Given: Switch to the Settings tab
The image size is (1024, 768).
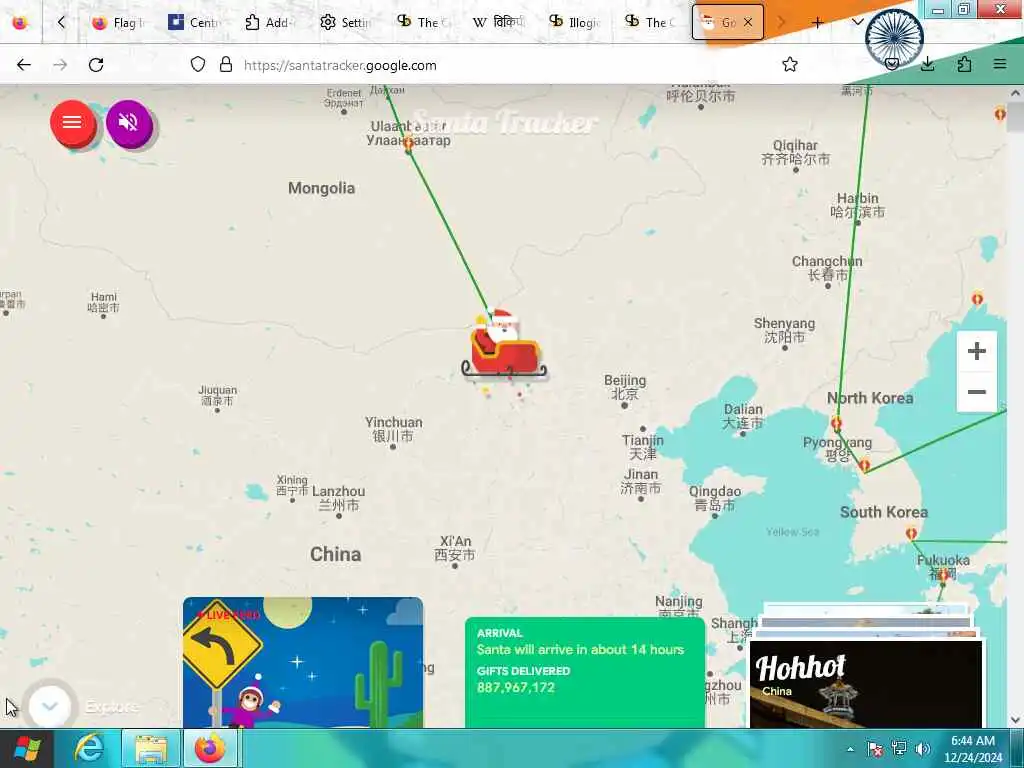Looking at the screenshot, I should coord(346,23).
